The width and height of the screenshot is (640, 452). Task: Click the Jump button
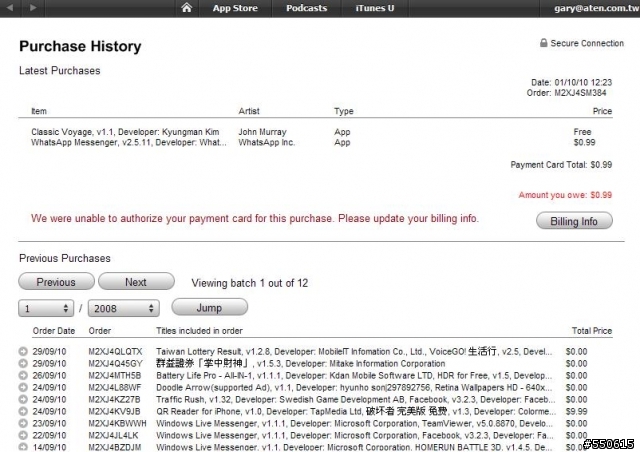(209, 307)
